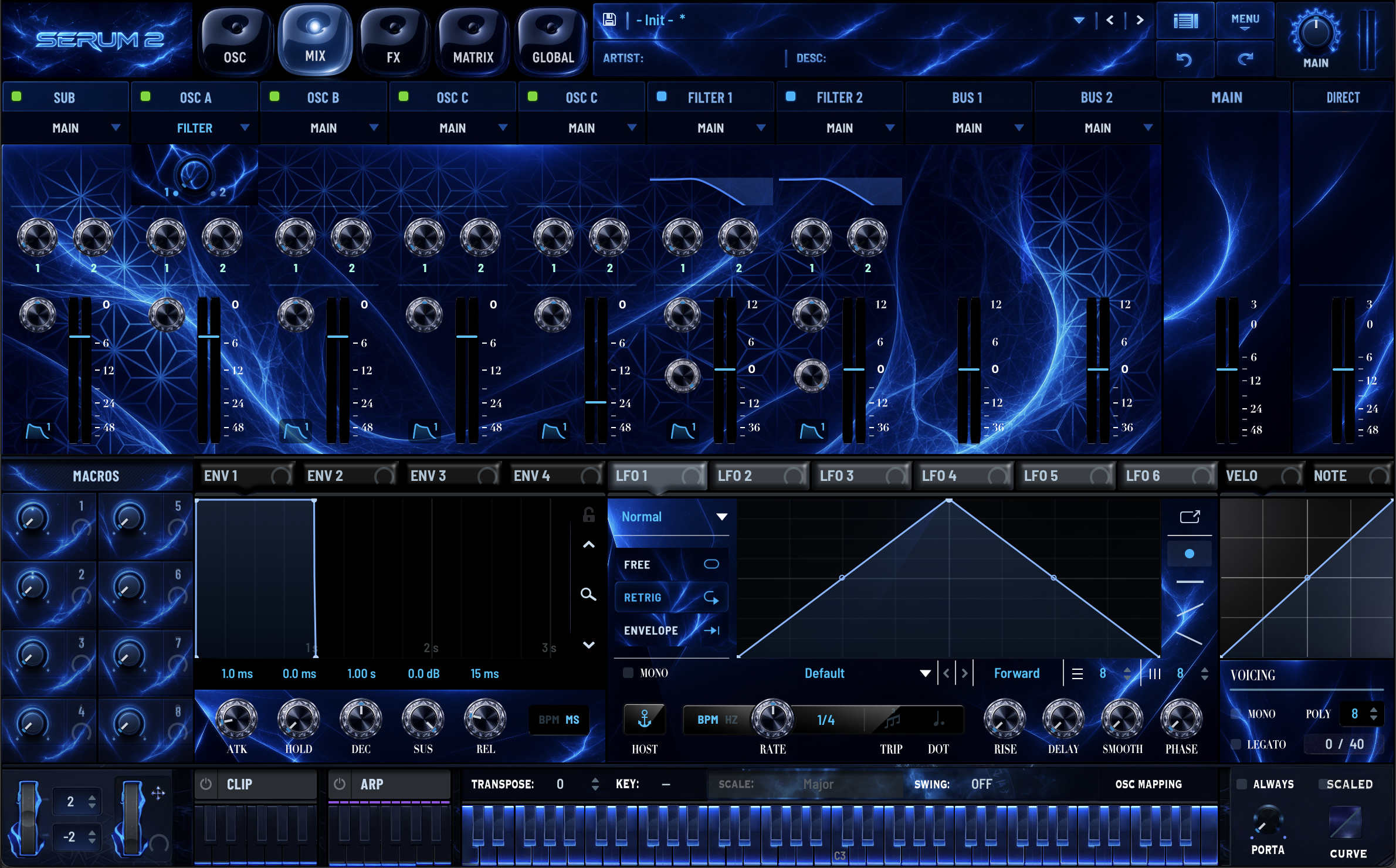The width and height of the screenshot is (1396, 868).
Task: Toggle the OSC B enable light
Action: pos(275,96)
